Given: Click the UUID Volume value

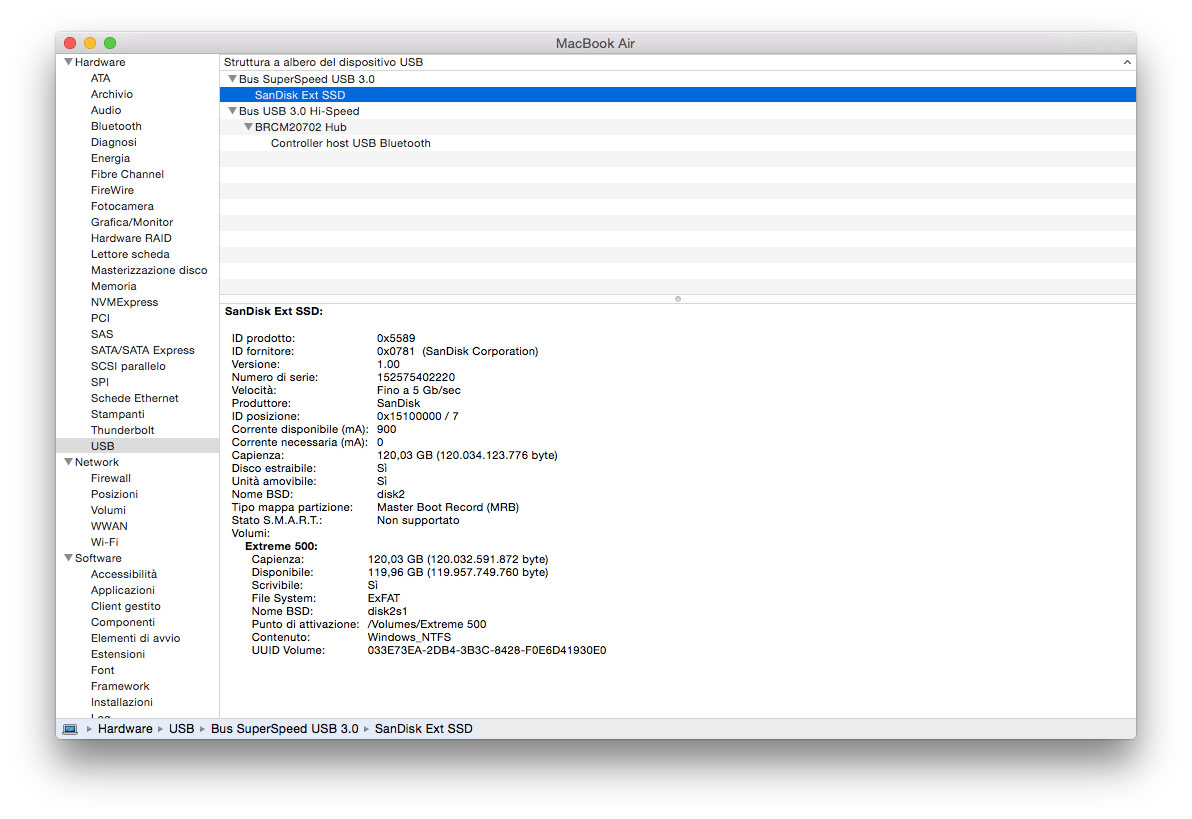Looking at the screenshot, I should (x=487, y=650).
